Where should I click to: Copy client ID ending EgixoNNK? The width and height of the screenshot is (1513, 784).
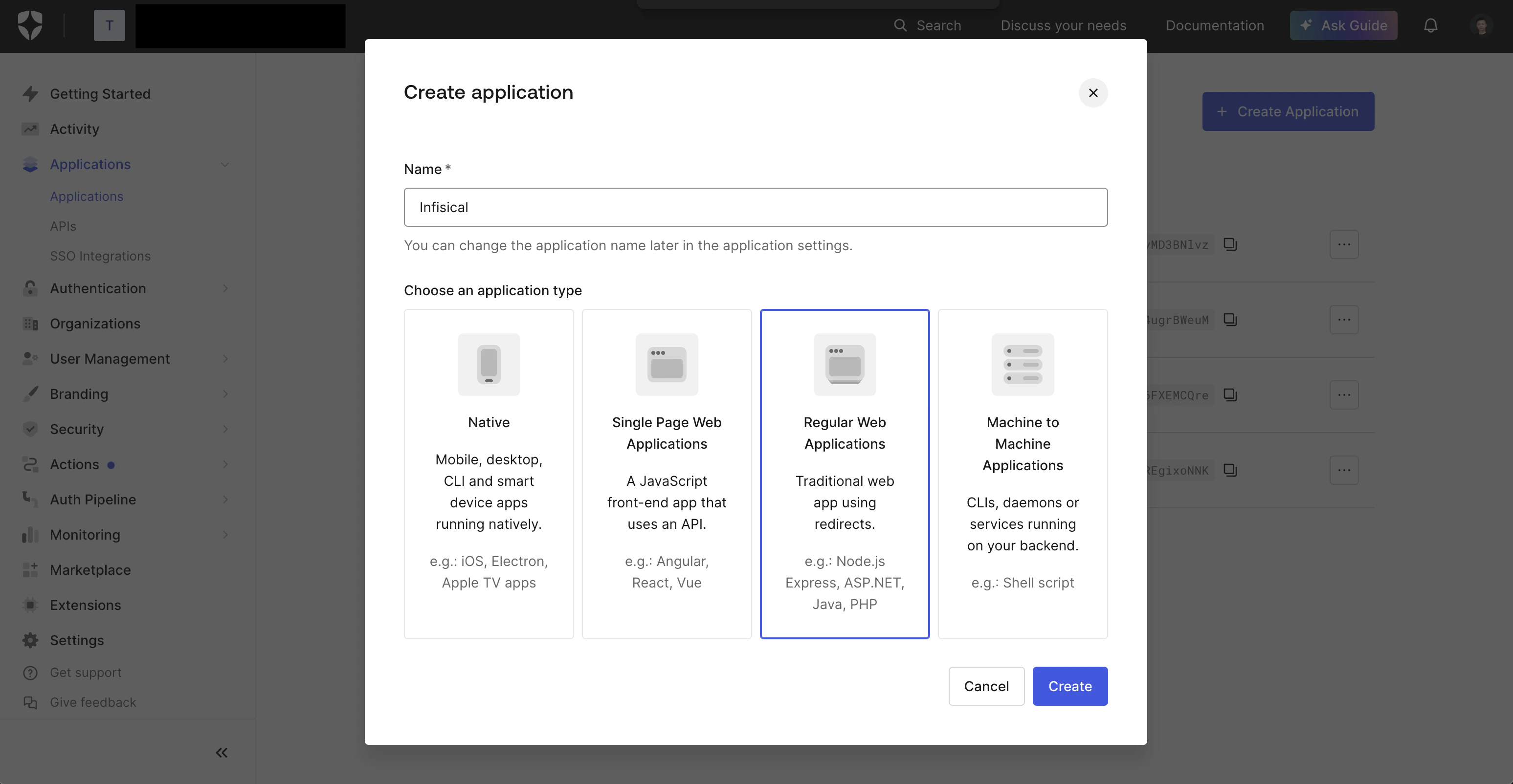pos(1230,470)
